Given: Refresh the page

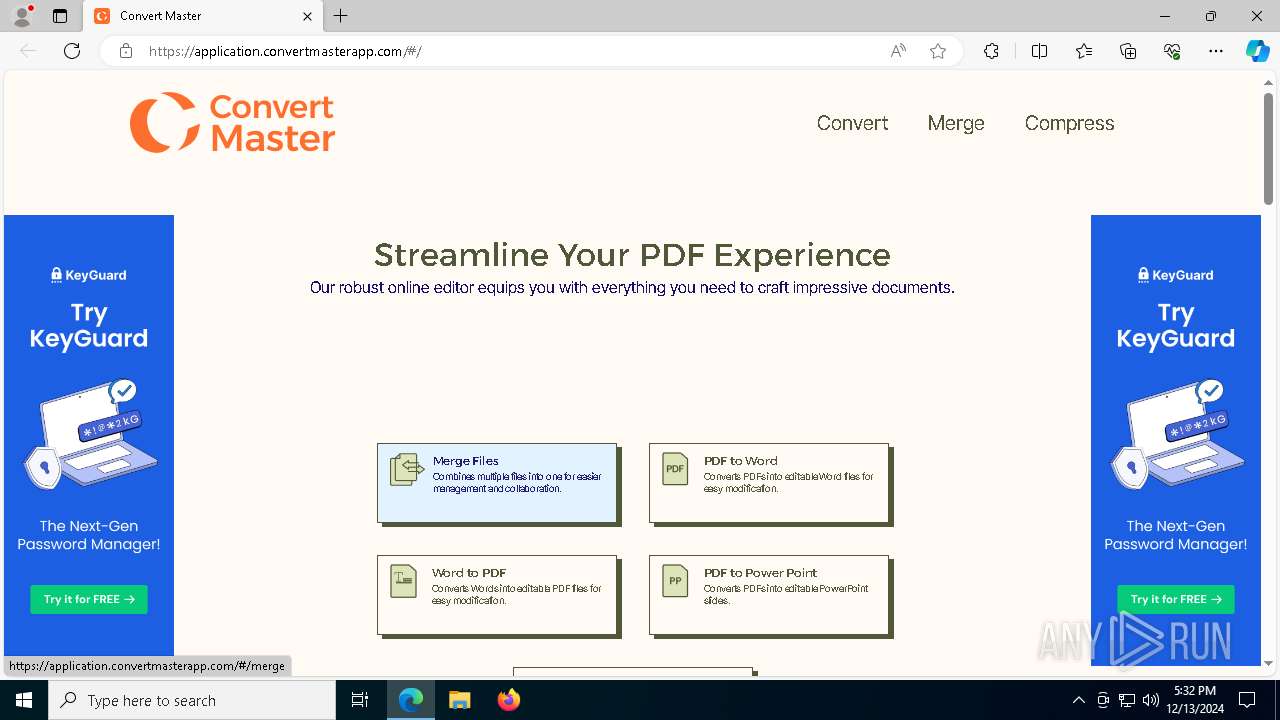Looking at the screenshot, I should tap(72, 51).
